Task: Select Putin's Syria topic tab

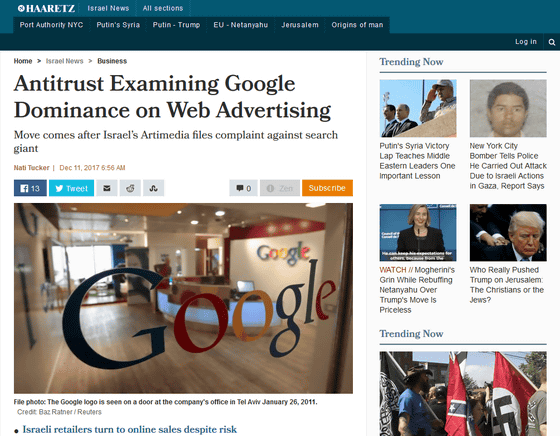Action: (118, 25)
